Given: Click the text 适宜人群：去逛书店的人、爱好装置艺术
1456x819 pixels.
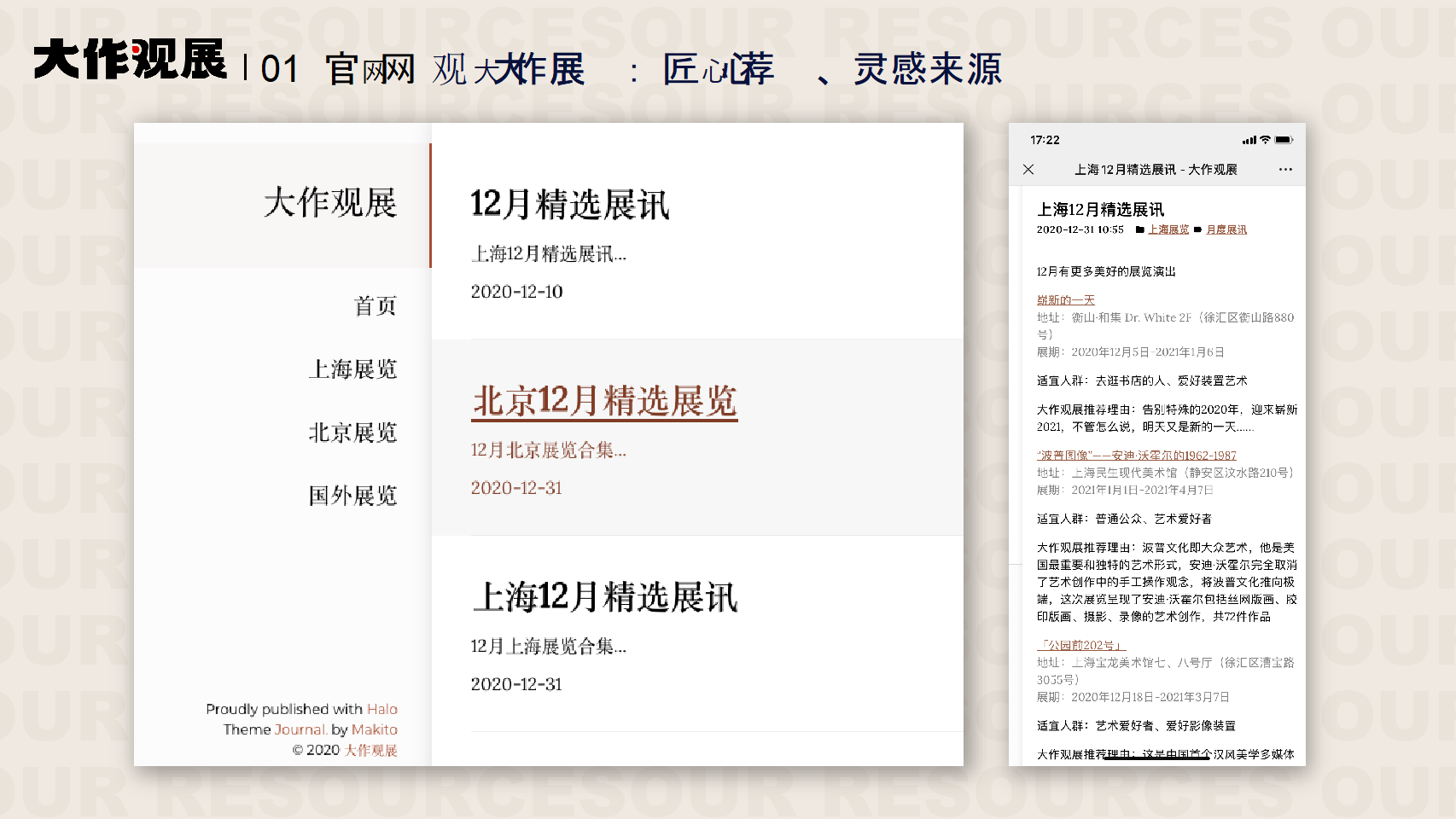Looking at the screenshot, I should coord(1142,380).
